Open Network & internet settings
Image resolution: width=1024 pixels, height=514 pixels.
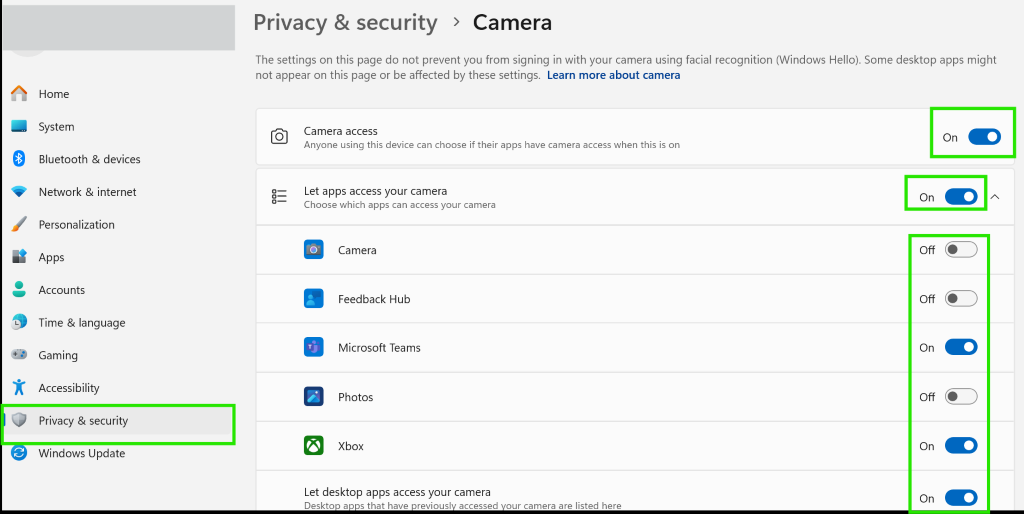click(x=87, y=192)
